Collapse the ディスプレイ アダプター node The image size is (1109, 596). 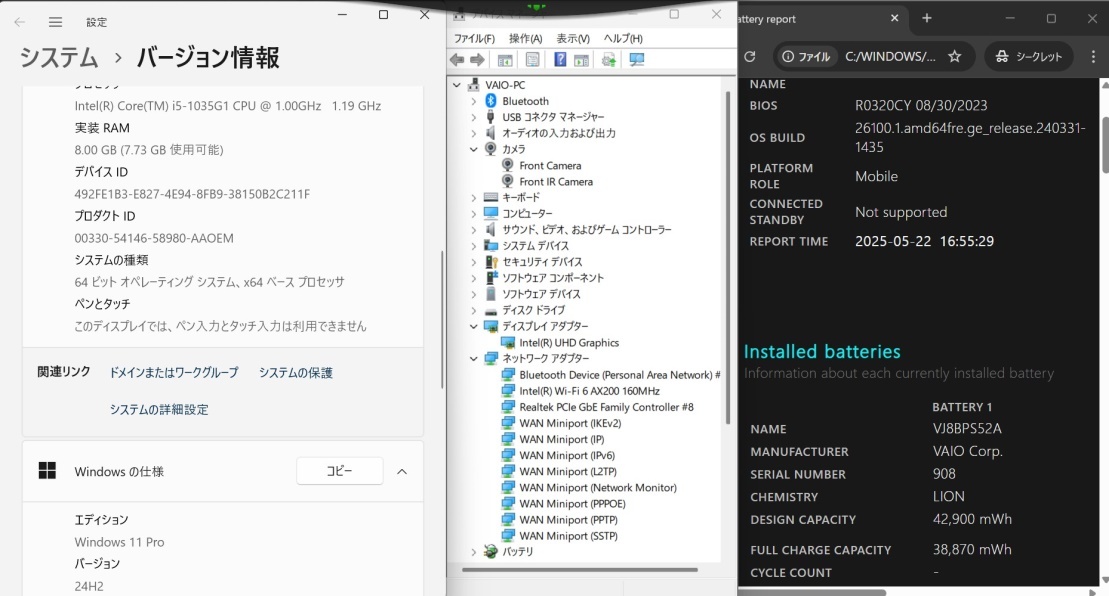[474, 327]
